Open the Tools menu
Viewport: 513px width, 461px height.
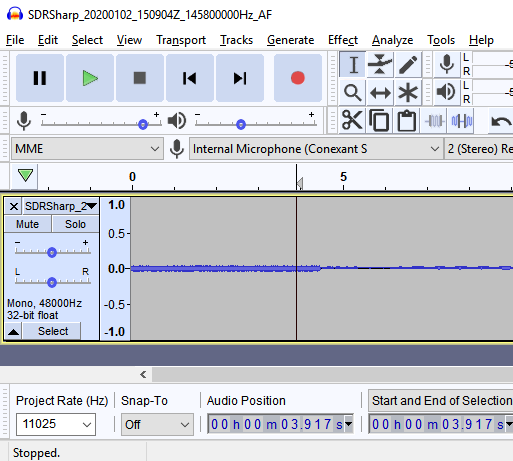[x=441, y=40]
